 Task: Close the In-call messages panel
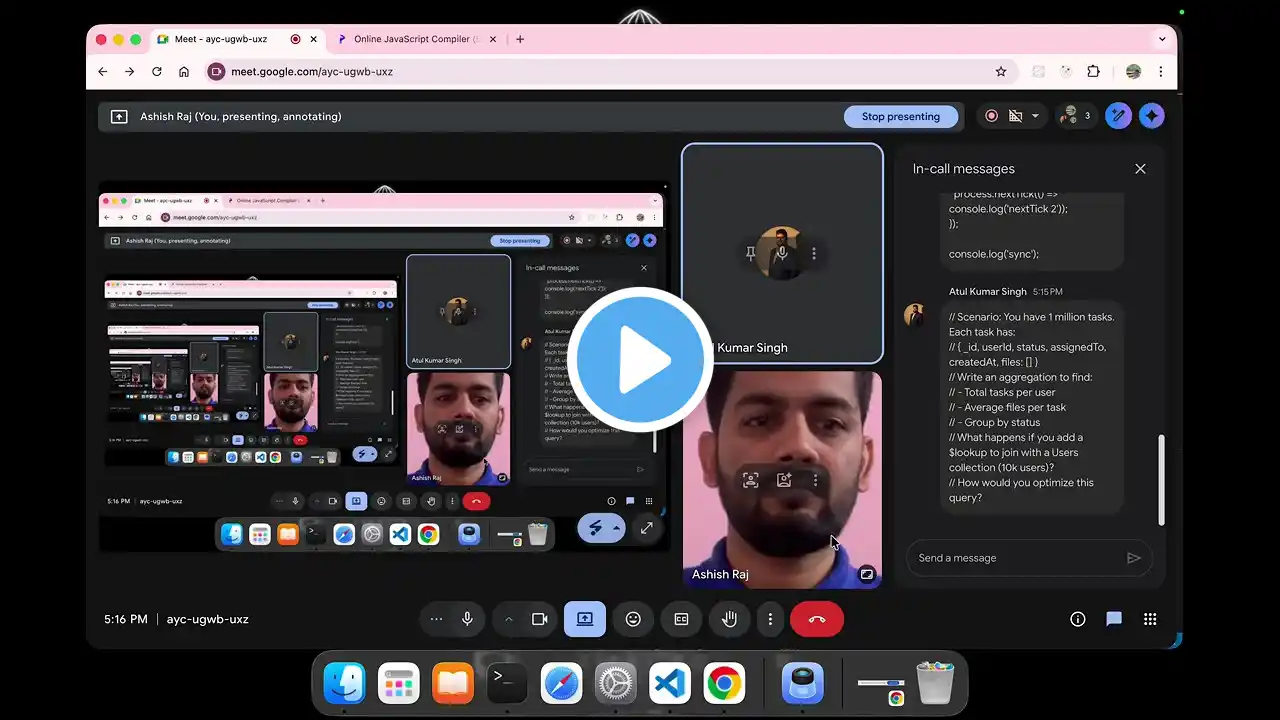pyautogui.click(x=1140, y=169)
